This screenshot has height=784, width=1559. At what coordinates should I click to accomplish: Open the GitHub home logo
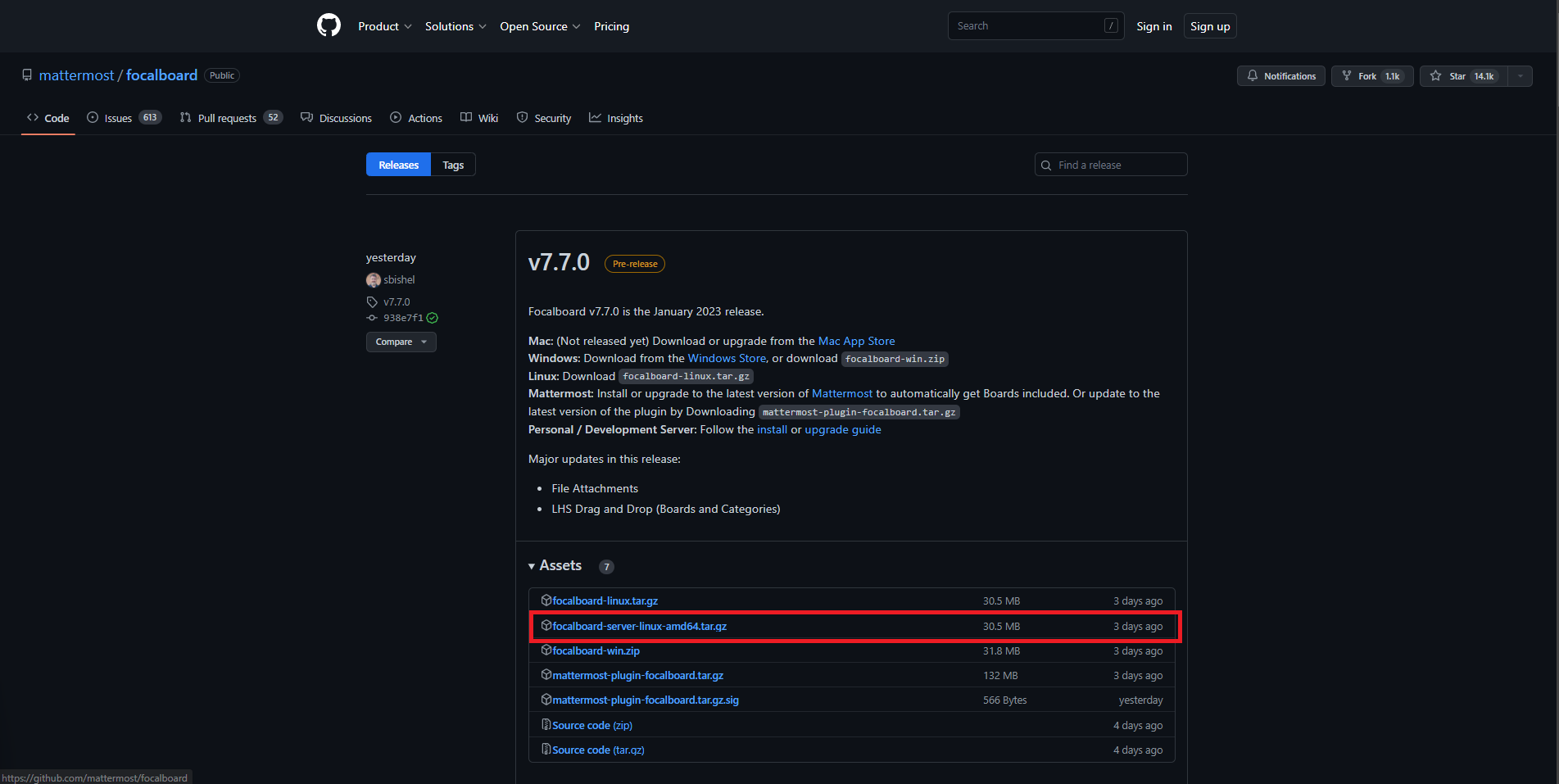[329, 25]
